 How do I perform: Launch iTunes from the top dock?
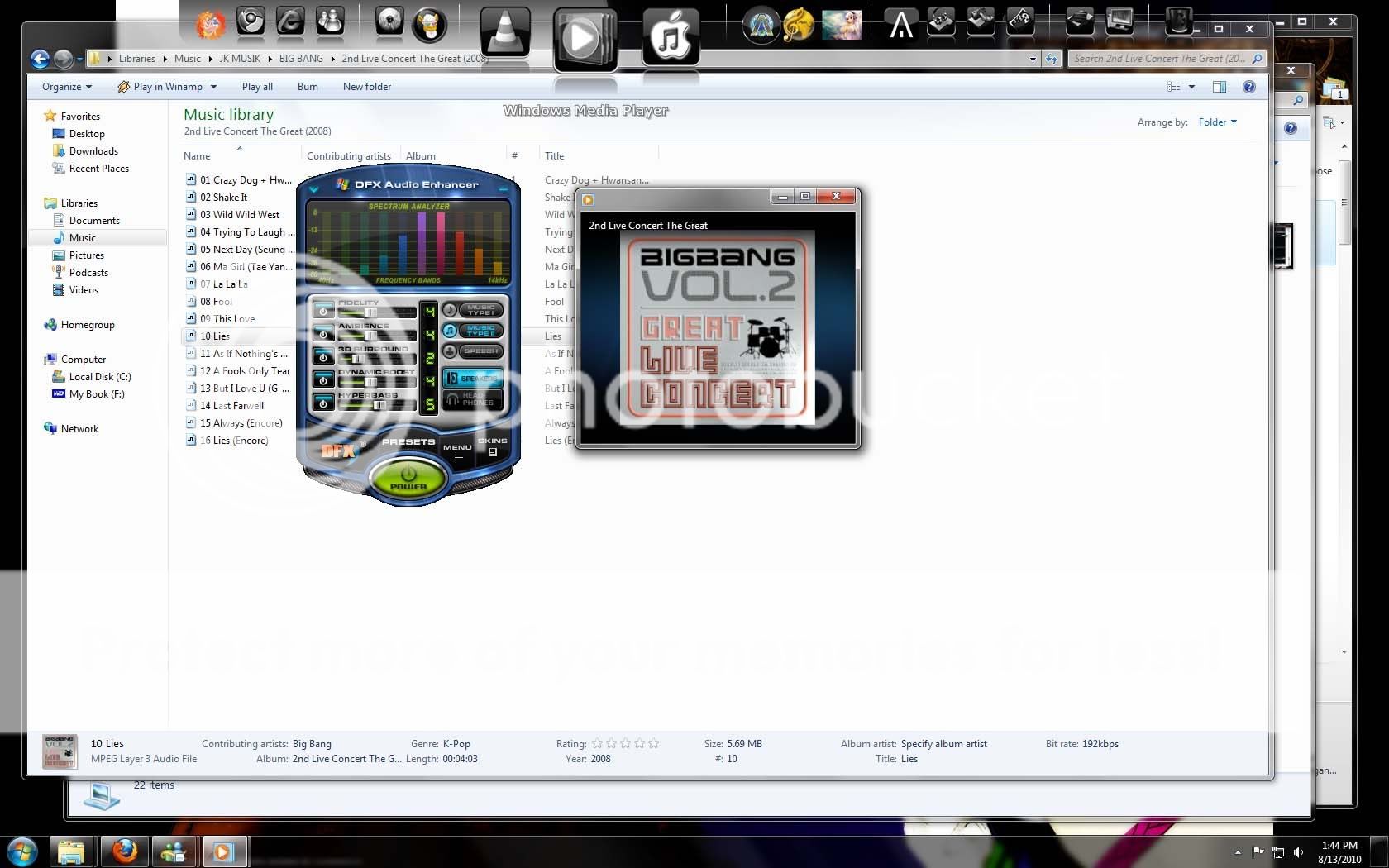[671, 36]
